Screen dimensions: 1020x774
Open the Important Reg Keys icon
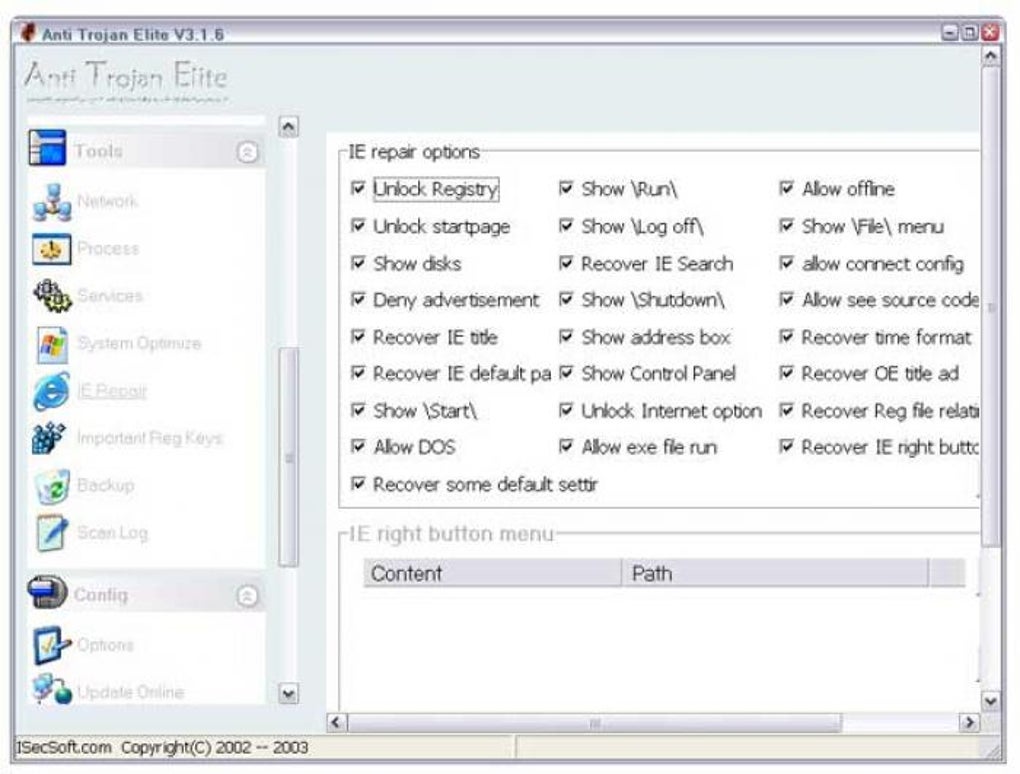tap(49, 438)
